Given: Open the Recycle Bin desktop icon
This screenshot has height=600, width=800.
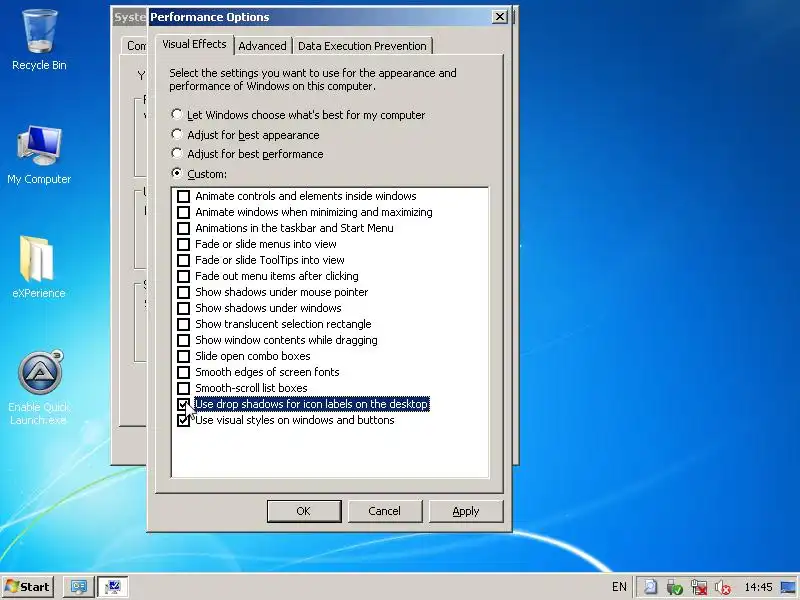Looking at the screenshot, I should 39,41.
